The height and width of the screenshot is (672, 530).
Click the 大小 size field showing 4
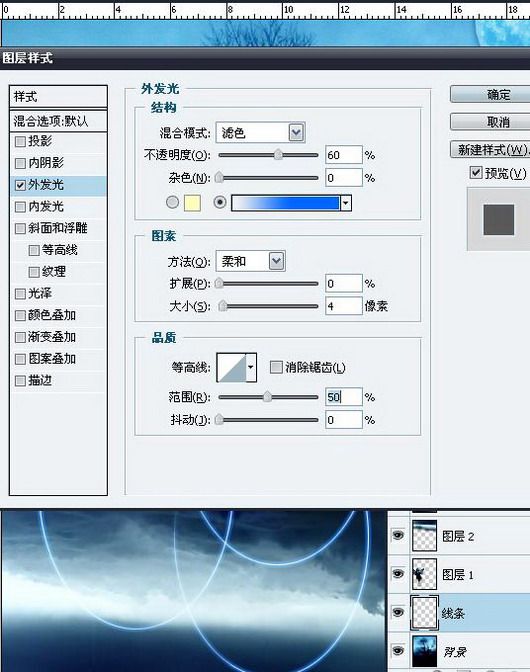(x=344, y=306)
